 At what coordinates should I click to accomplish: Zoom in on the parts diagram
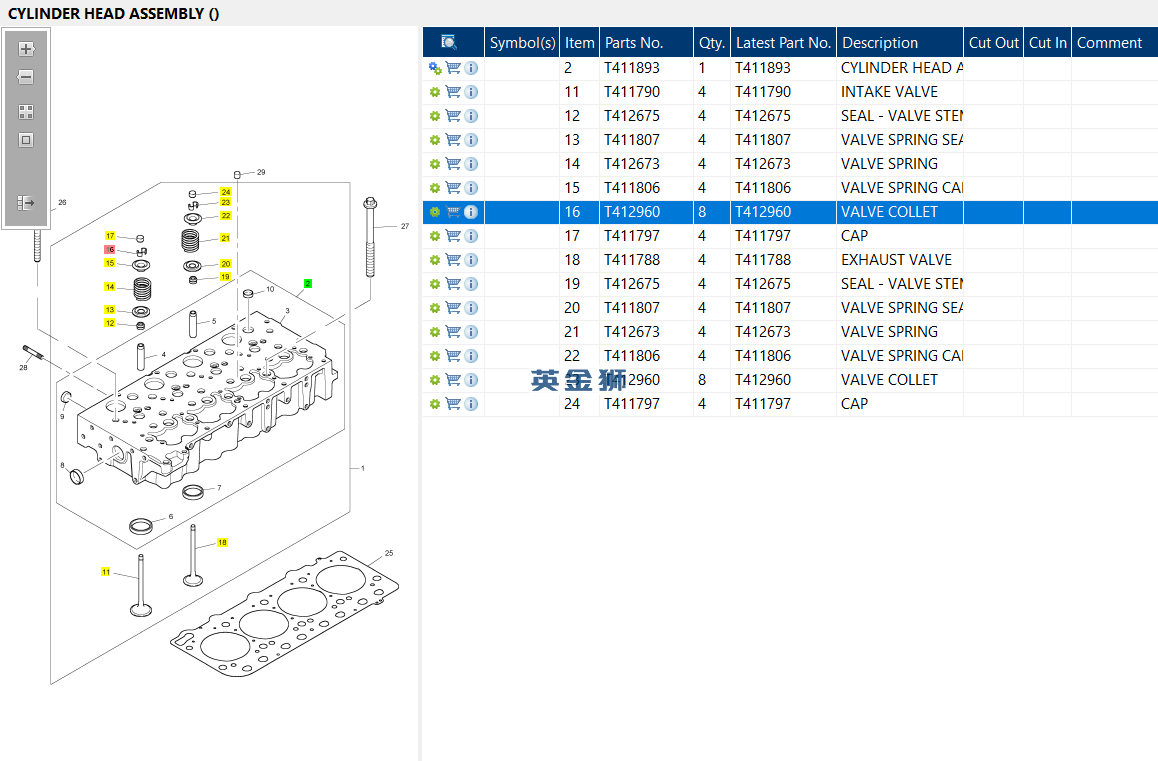click(26, 49)
